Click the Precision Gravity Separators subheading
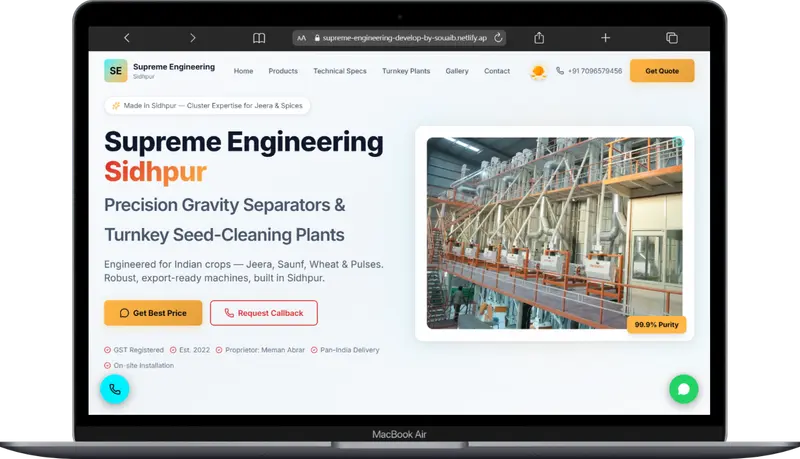 click(225, 205)
